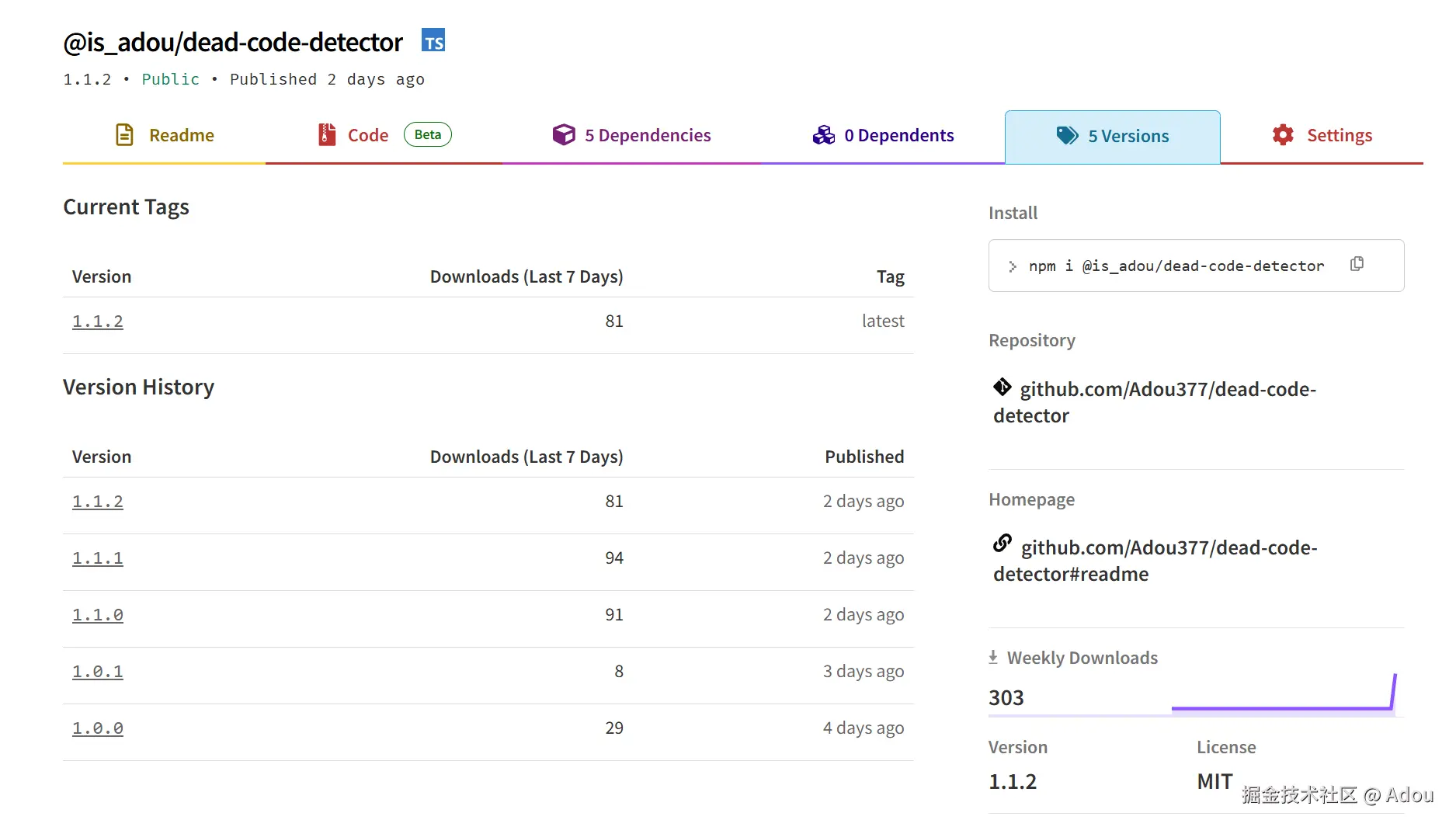Image resolution: width=1456 pixels, height=827 pixels.
Task: Click the Dependencies box icon
Action: pyautogui.click(x=564, y=135)
